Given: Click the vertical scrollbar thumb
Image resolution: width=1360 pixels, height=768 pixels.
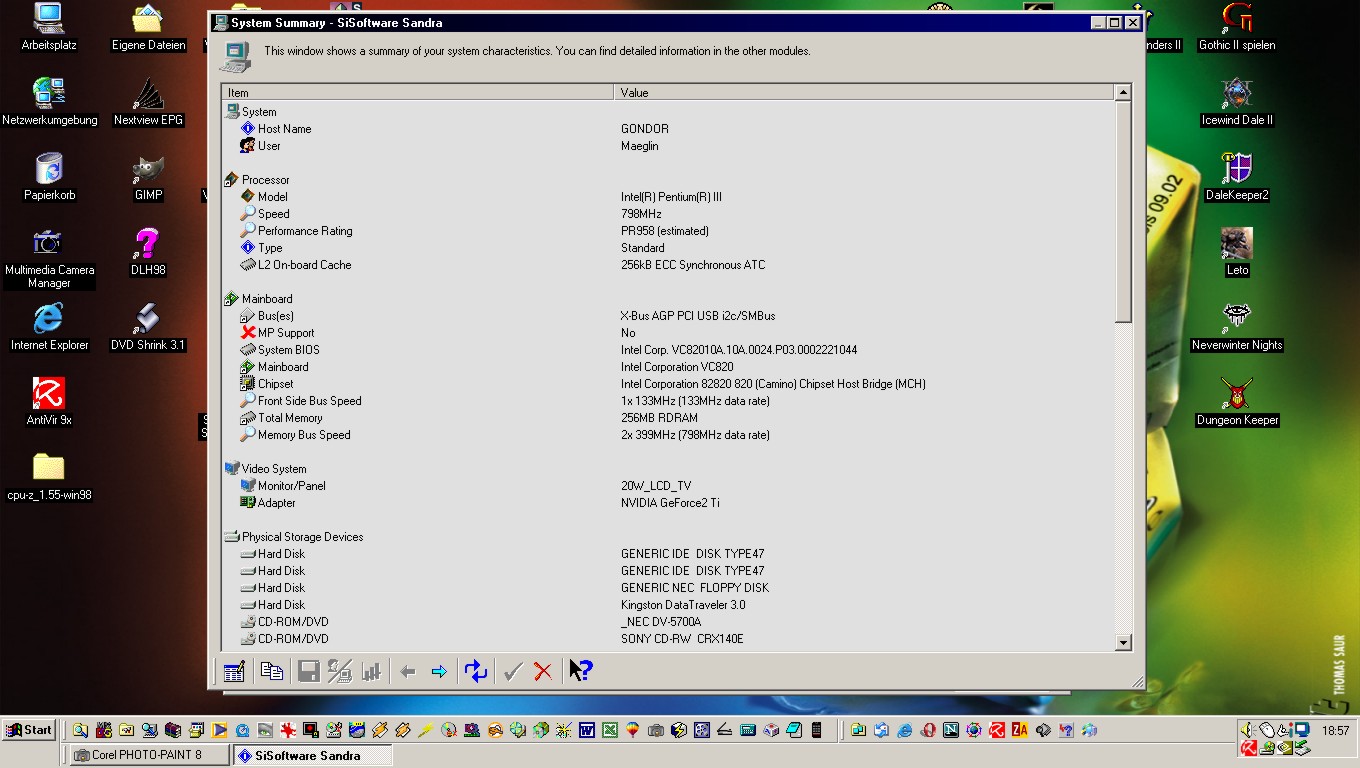Looking at the screenshot, I should tap(1123, 212).
